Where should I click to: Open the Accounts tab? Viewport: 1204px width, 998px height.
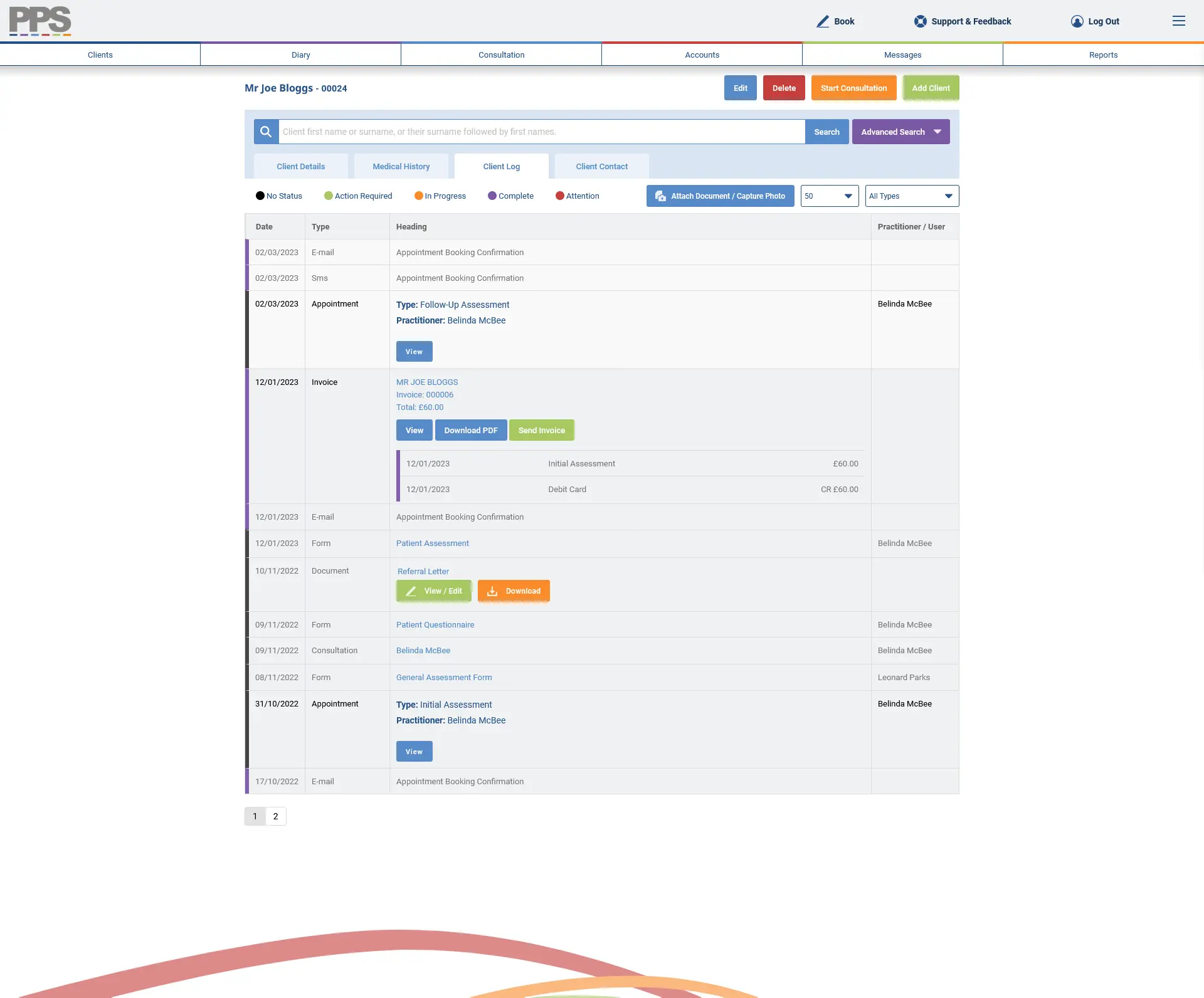pyautogui.click(x=701, y=55)
